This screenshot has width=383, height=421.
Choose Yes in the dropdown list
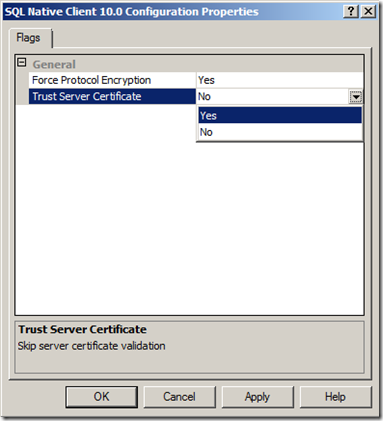coord(280,115)
